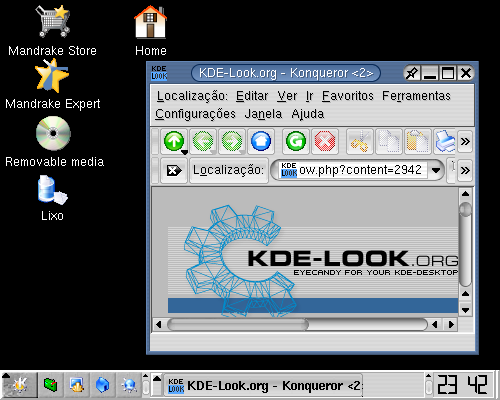Open the Localização menu
The width and height of the screenshot is (500, 400).
(192, 96)
